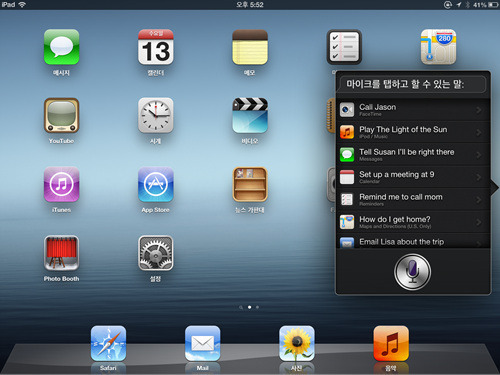Open the Reminders checklist app icon
Screen dimensions: 500x375
pyautogui.click(x=344, y=47)
